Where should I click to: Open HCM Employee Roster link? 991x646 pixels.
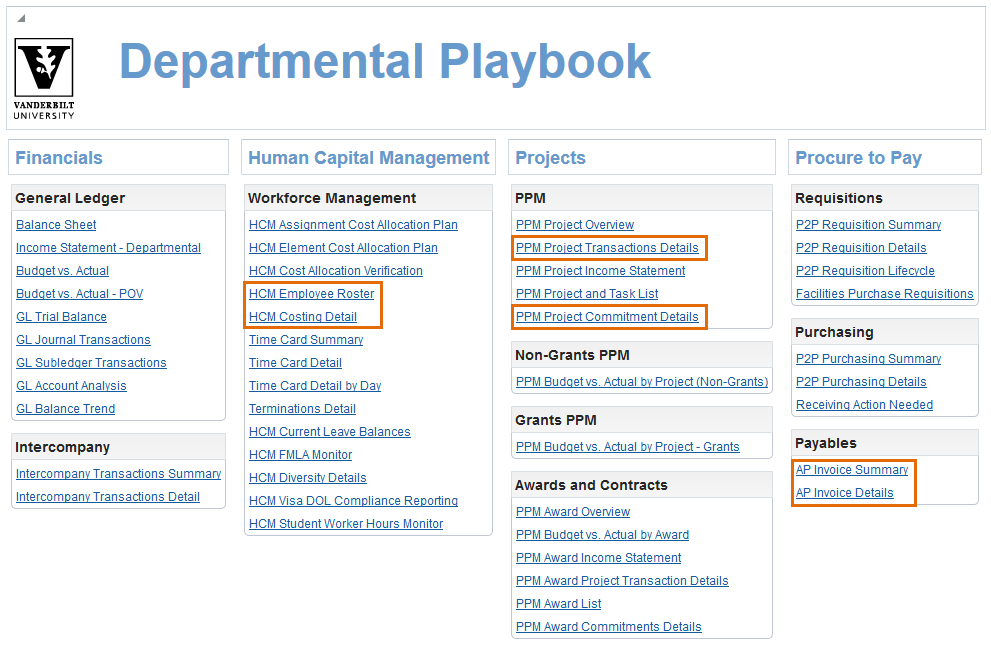(311, 294)
